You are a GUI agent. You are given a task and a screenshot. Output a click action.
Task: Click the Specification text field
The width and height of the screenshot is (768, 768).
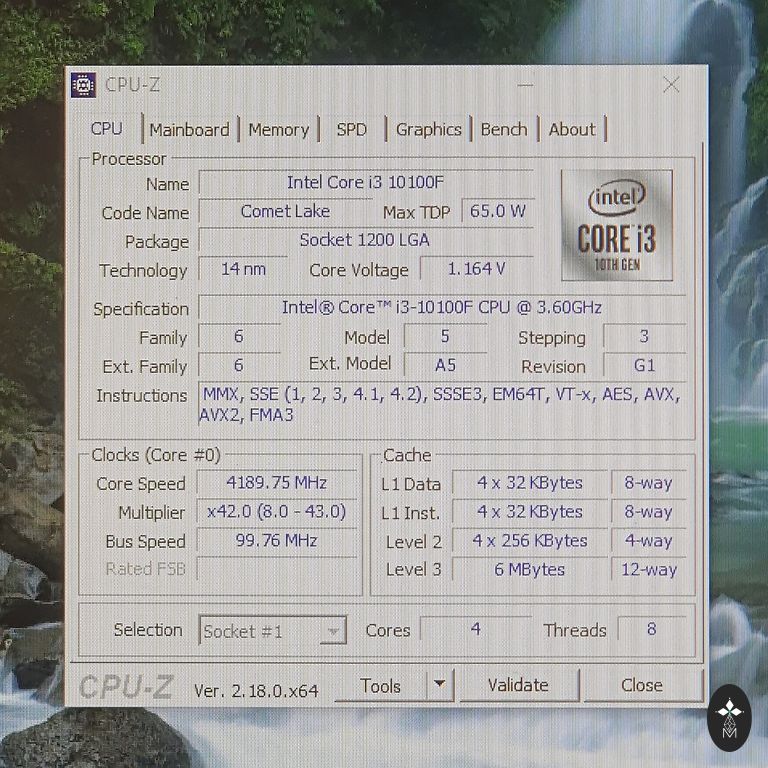(441, 308)
